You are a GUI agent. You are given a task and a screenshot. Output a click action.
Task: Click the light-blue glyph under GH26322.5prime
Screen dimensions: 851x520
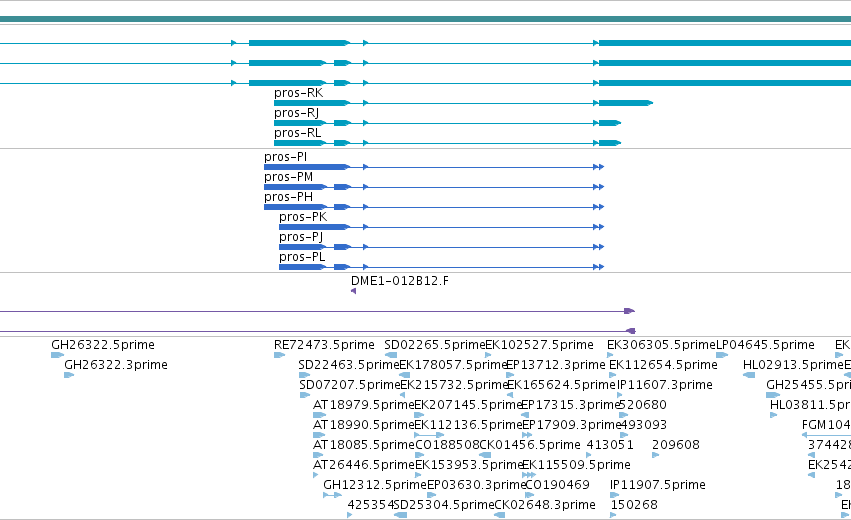[57, 355]
